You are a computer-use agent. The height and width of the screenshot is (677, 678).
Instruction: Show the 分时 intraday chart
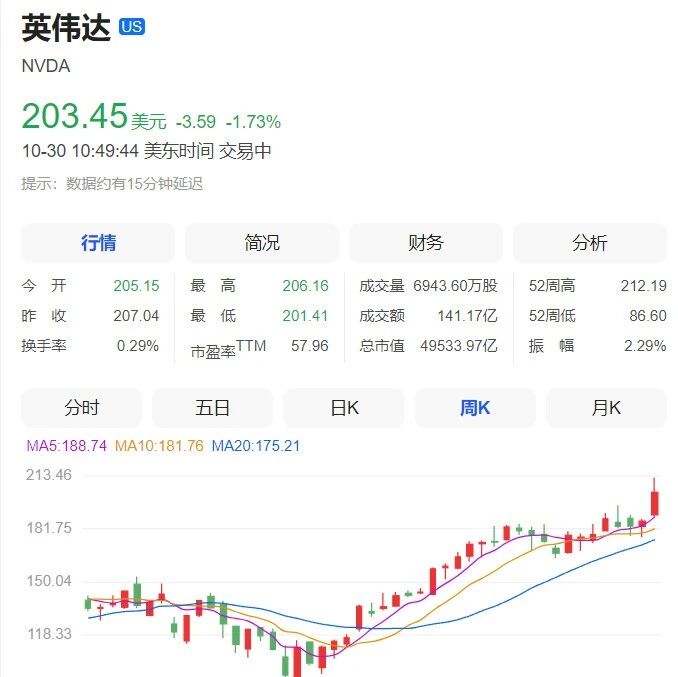[x=82, y=408]
